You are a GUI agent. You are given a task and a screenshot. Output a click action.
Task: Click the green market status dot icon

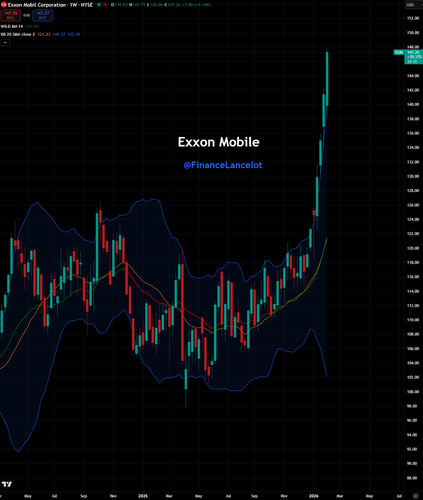click(x=99, y=5)
